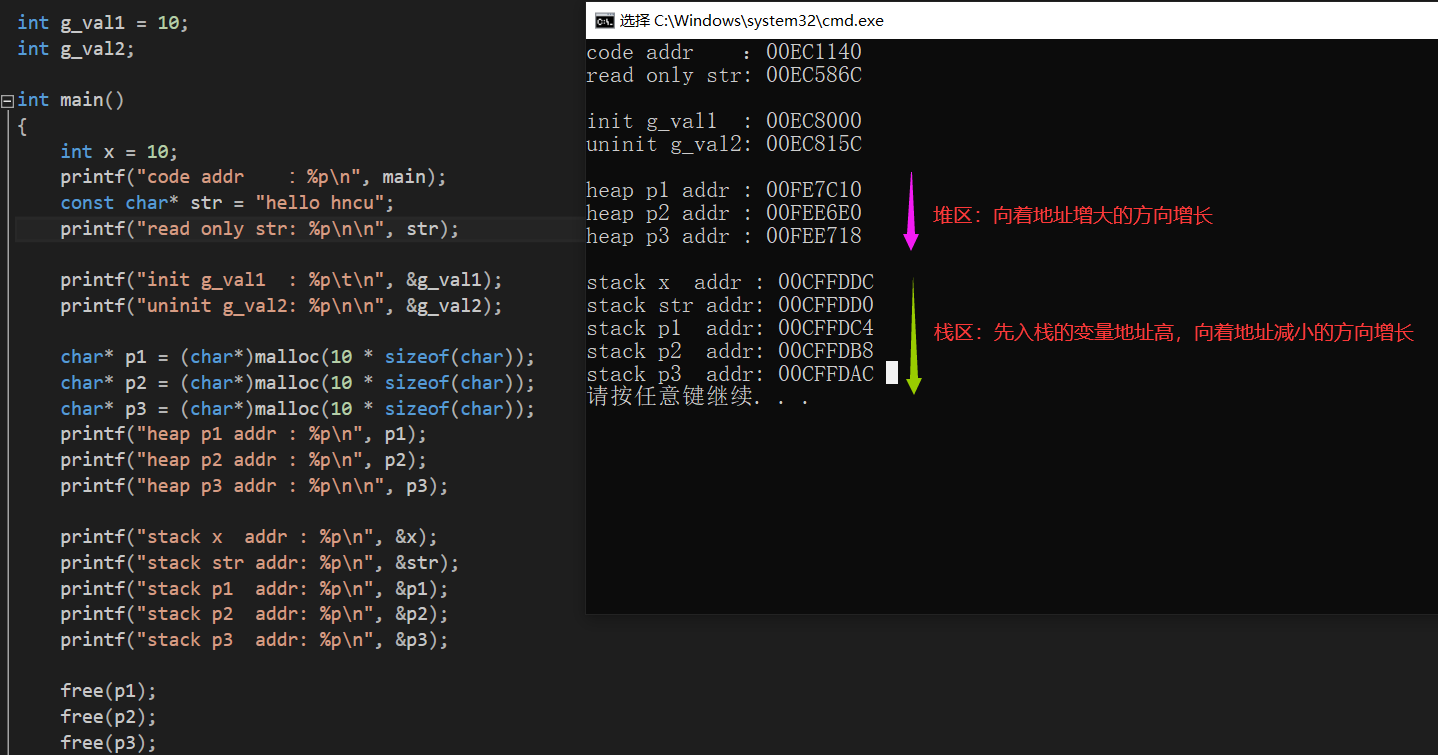Screen dimensions: 1438x755
Task: Click printf "heap p1 addr" code line
Action: coord(243,434)
